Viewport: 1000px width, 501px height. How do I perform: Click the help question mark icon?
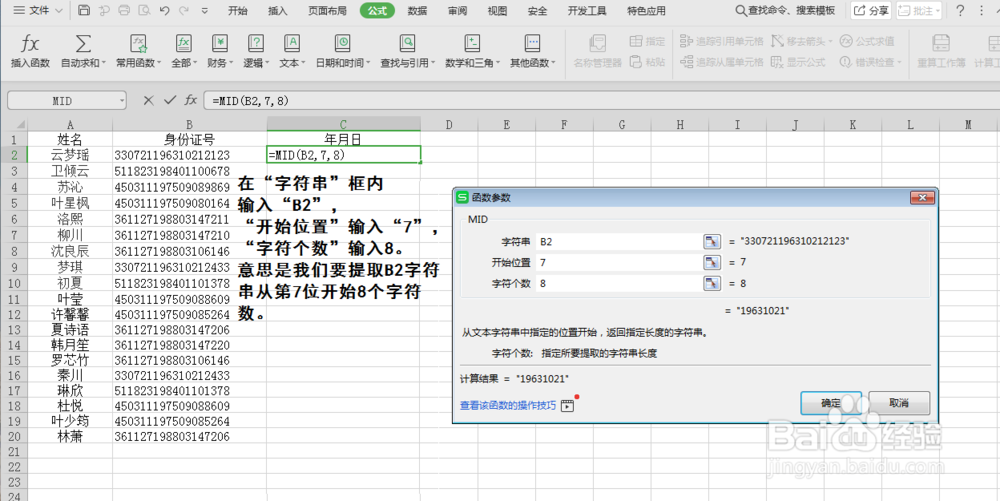coord(960,10)
